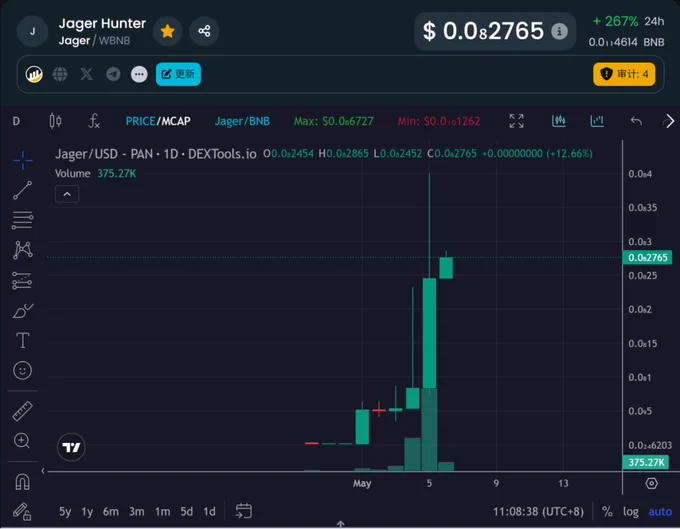
Task: Click the blue update button
Action: click(x=178, y=74)
